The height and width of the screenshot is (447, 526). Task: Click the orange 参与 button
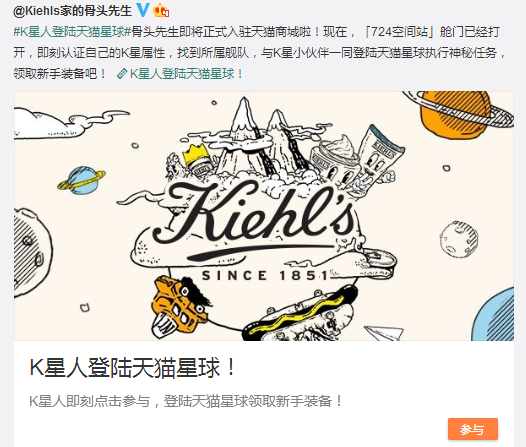tap(473, 429)
